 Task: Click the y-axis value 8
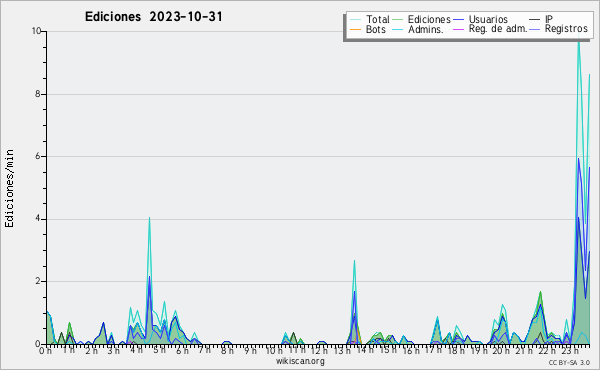38,94
